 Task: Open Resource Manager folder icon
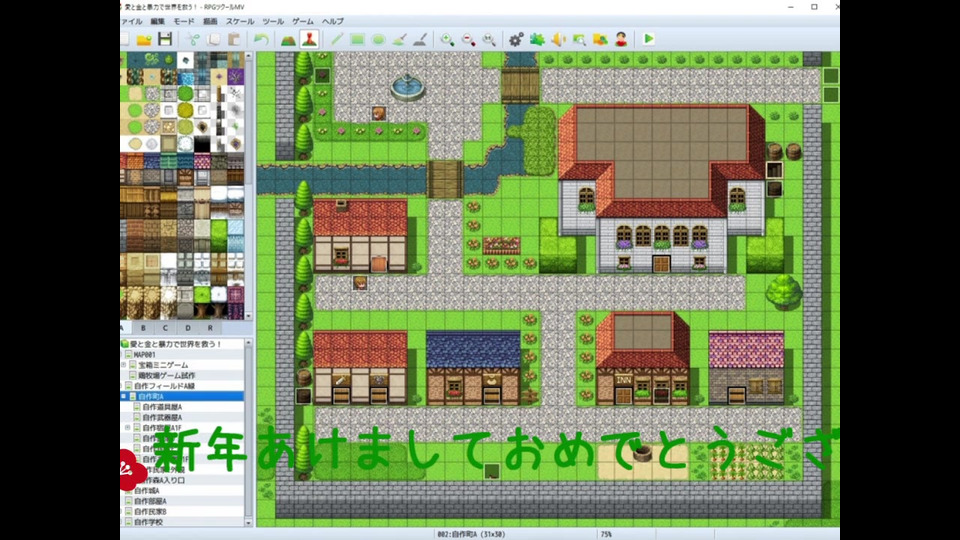[x=600, y=39]
